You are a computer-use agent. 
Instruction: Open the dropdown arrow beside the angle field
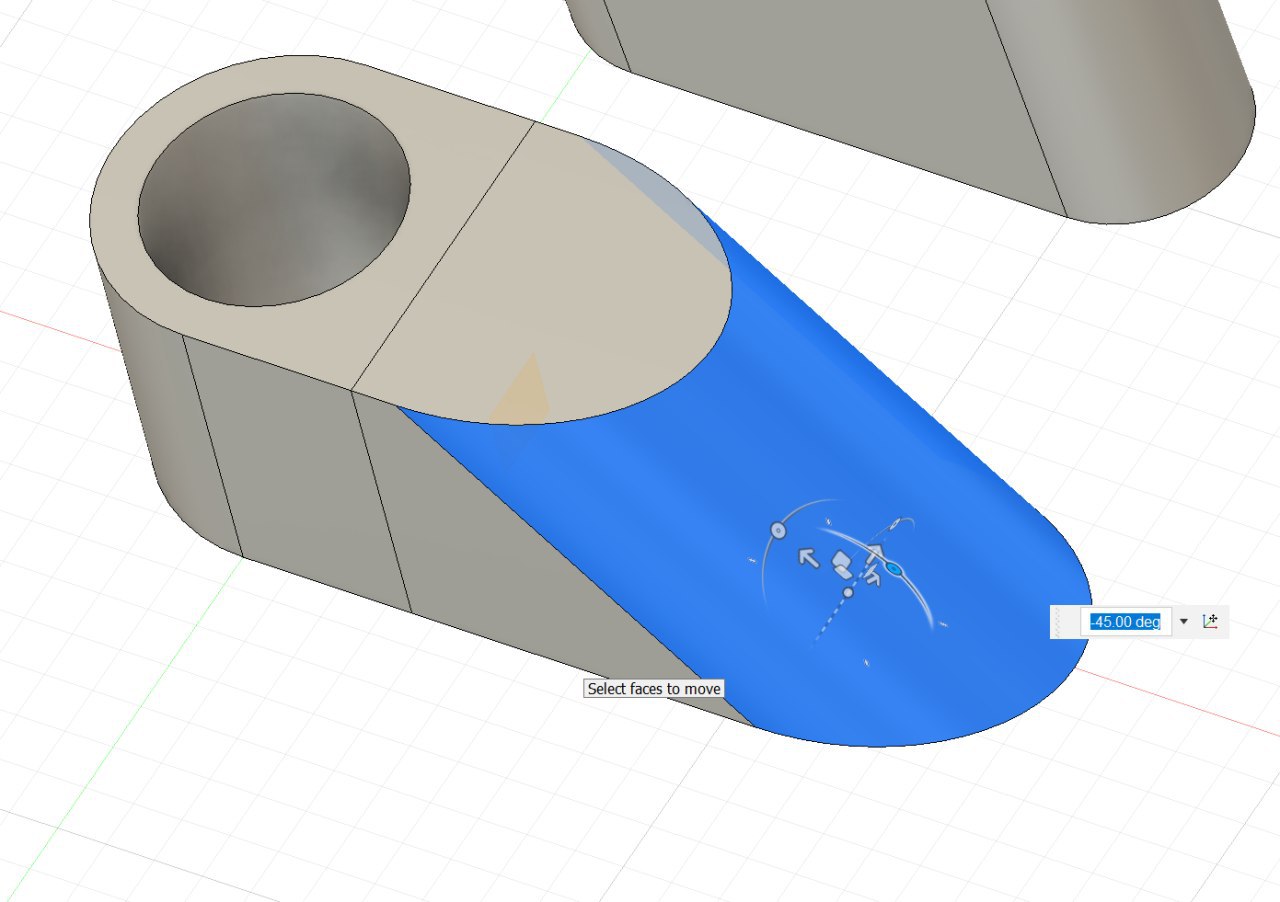(x=1184, y=622)
